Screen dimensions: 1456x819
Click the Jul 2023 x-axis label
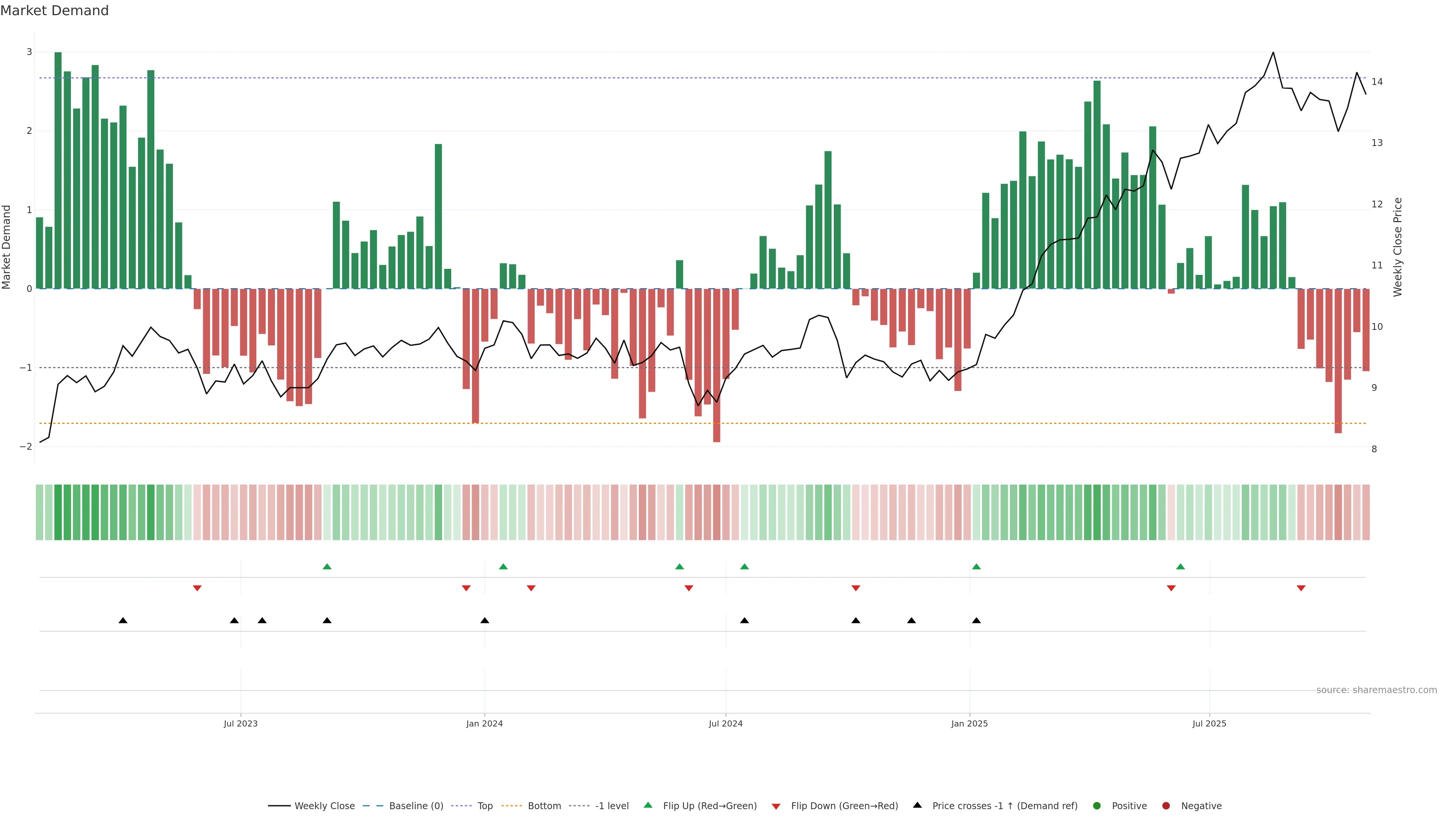pyautogui.click(x=240, y=723)
